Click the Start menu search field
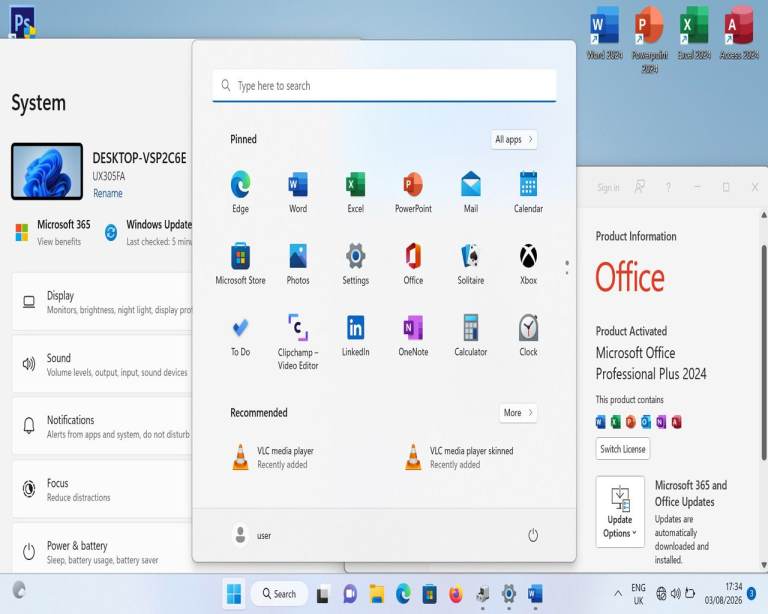The width and height of the screenshot is (768, 614). click(x=384, y=86)
